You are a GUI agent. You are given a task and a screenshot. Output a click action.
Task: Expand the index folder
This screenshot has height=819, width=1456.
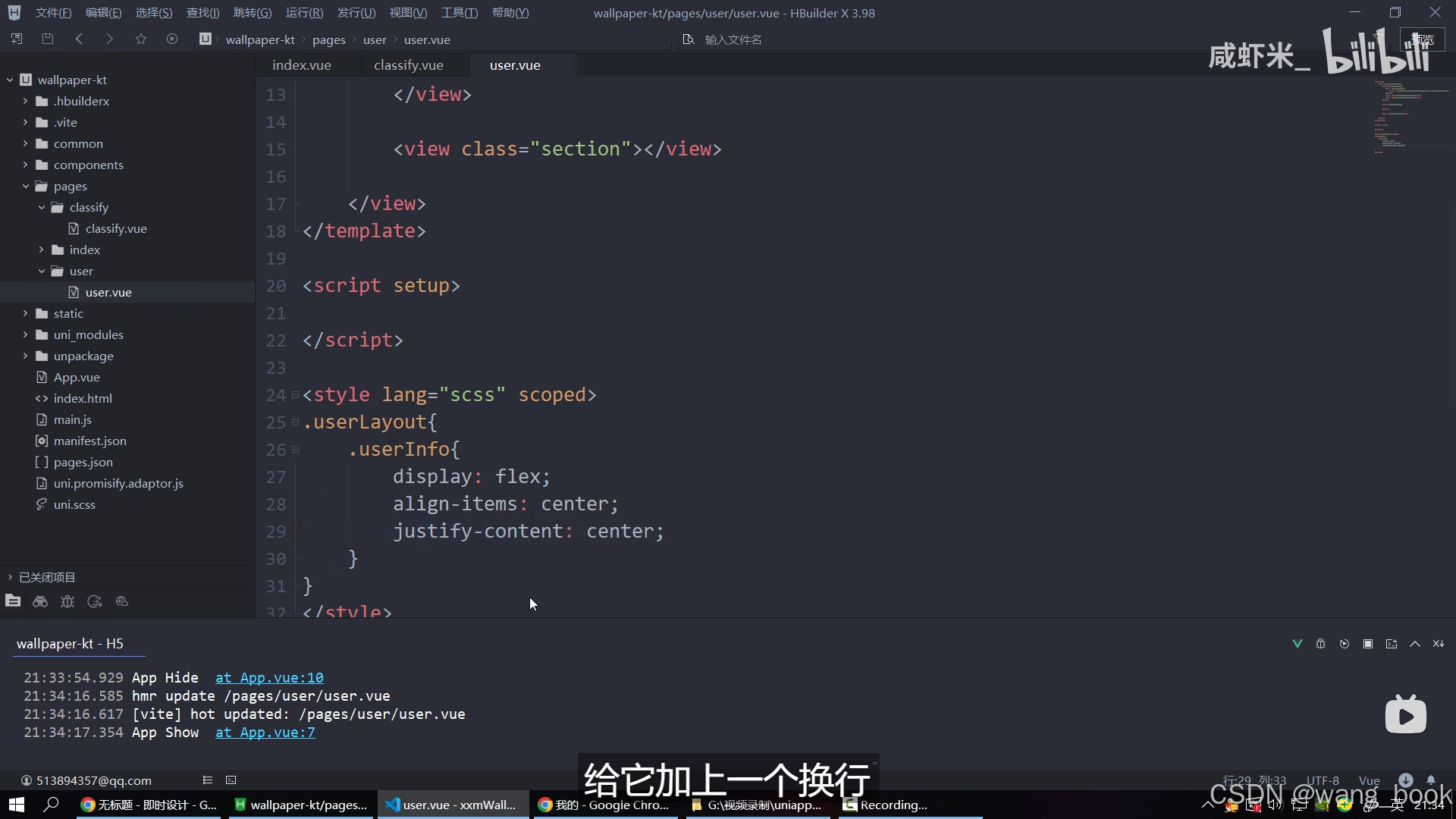(41, 249)
